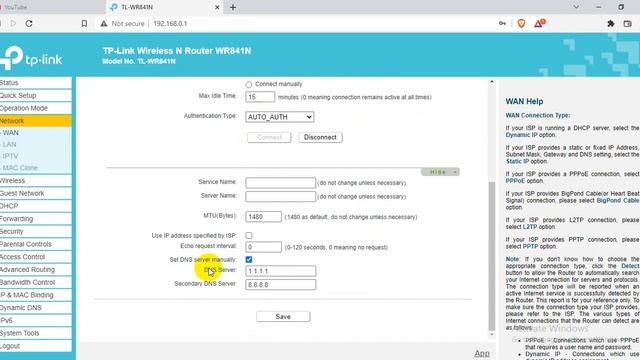Open the browser extensions puzzle icon
This screenshot has width=640, height=360.
tap(611, 24)
